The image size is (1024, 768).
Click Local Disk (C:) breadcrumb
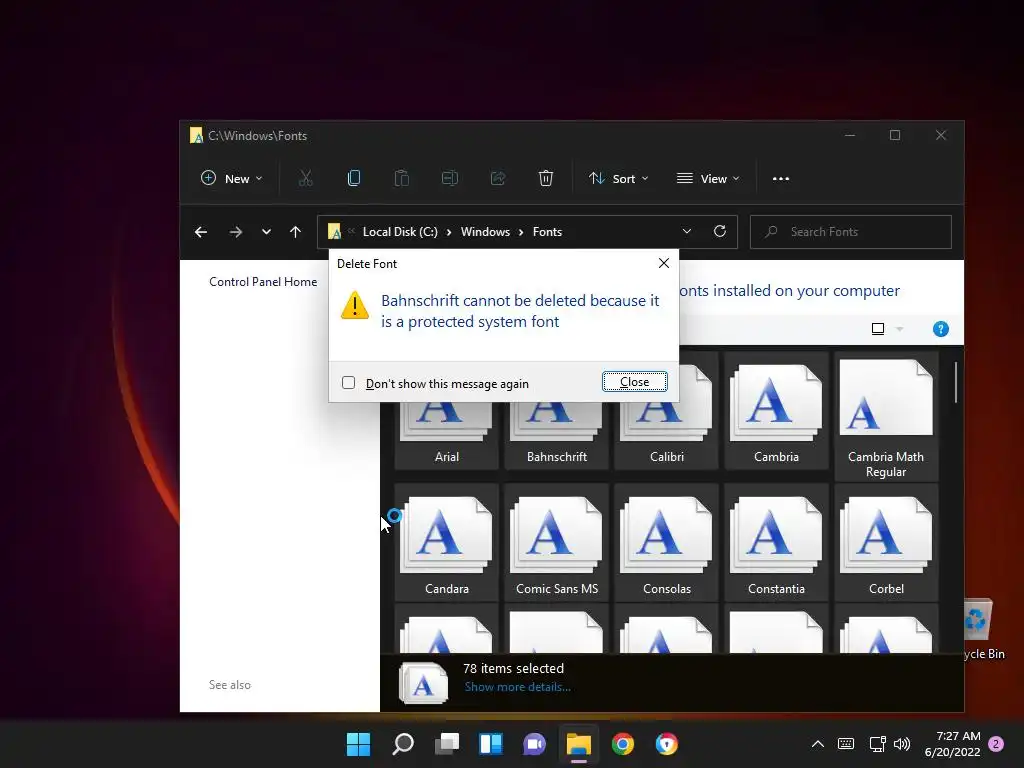point(400,232)
